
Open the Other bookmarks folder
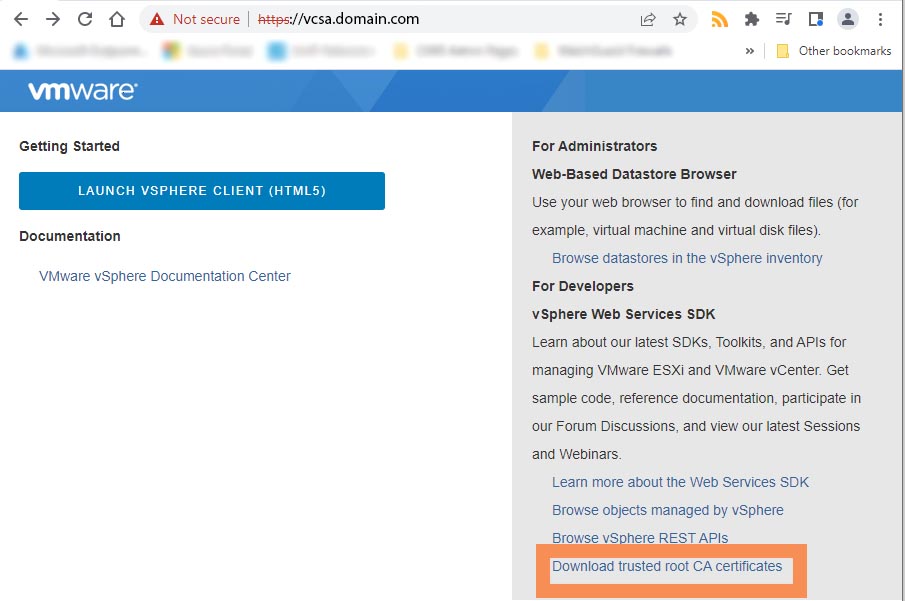click(834, 51)
